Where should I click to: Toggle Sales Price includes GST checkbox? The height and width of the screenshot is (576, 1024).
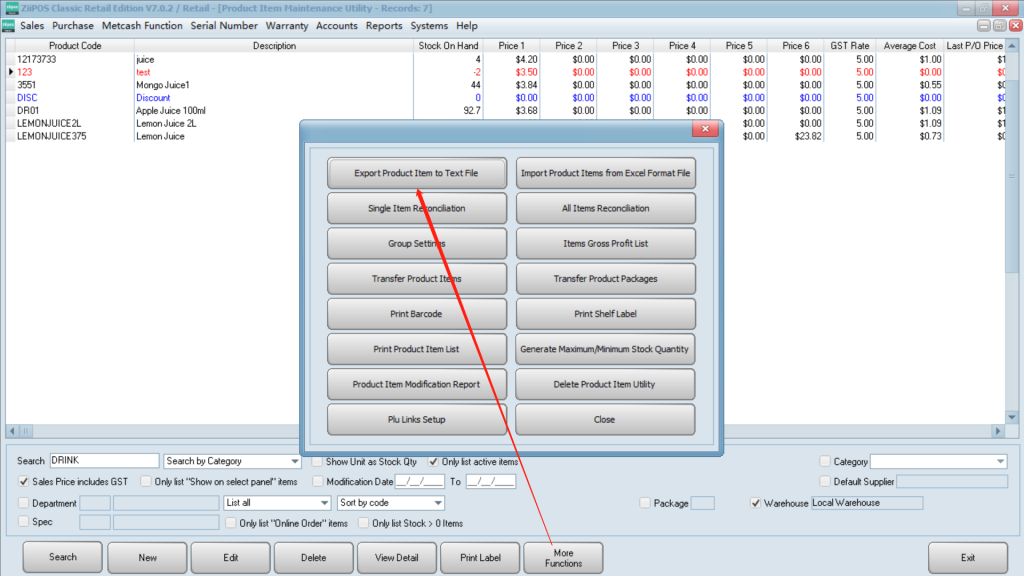pos(25,482)
